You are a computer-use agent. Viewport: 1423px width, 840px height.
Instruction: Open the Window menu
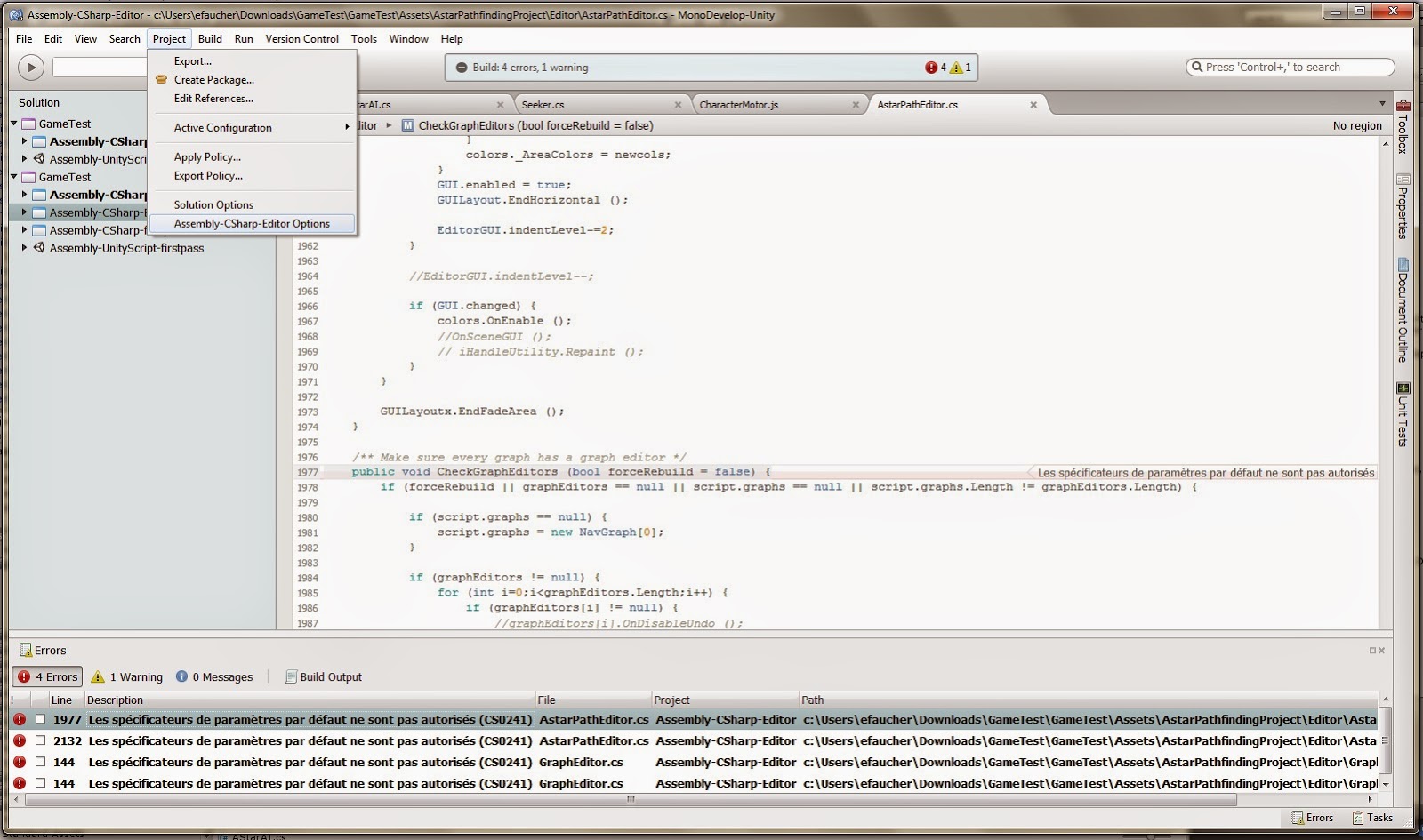(x=408, y=39)
